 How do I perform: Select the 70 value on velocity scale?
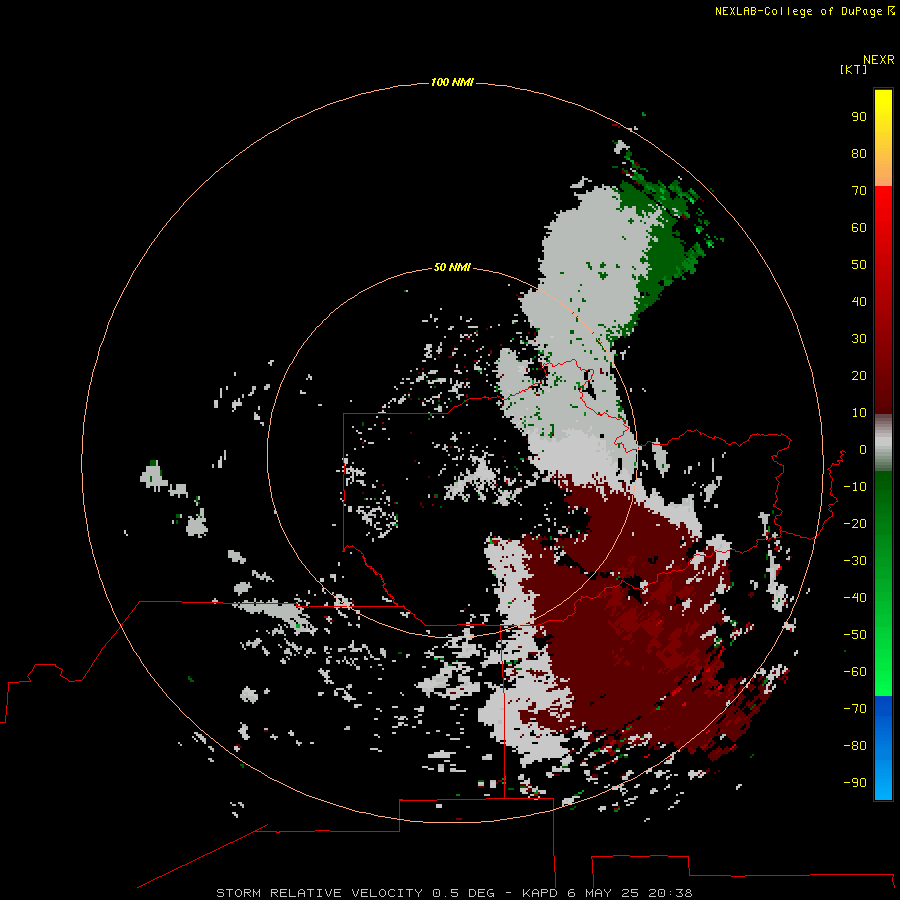(x=859, y=191)
